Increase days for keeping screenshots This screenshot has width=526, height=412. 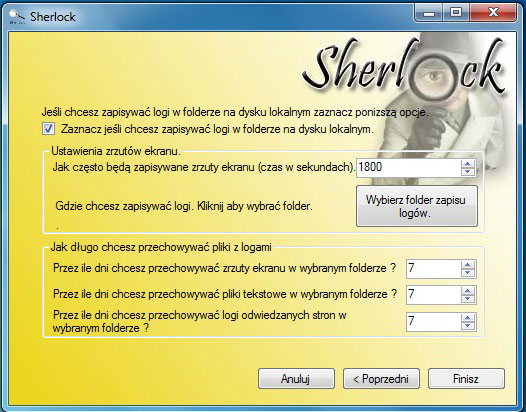pyautogui.click(x=468, y=265)
